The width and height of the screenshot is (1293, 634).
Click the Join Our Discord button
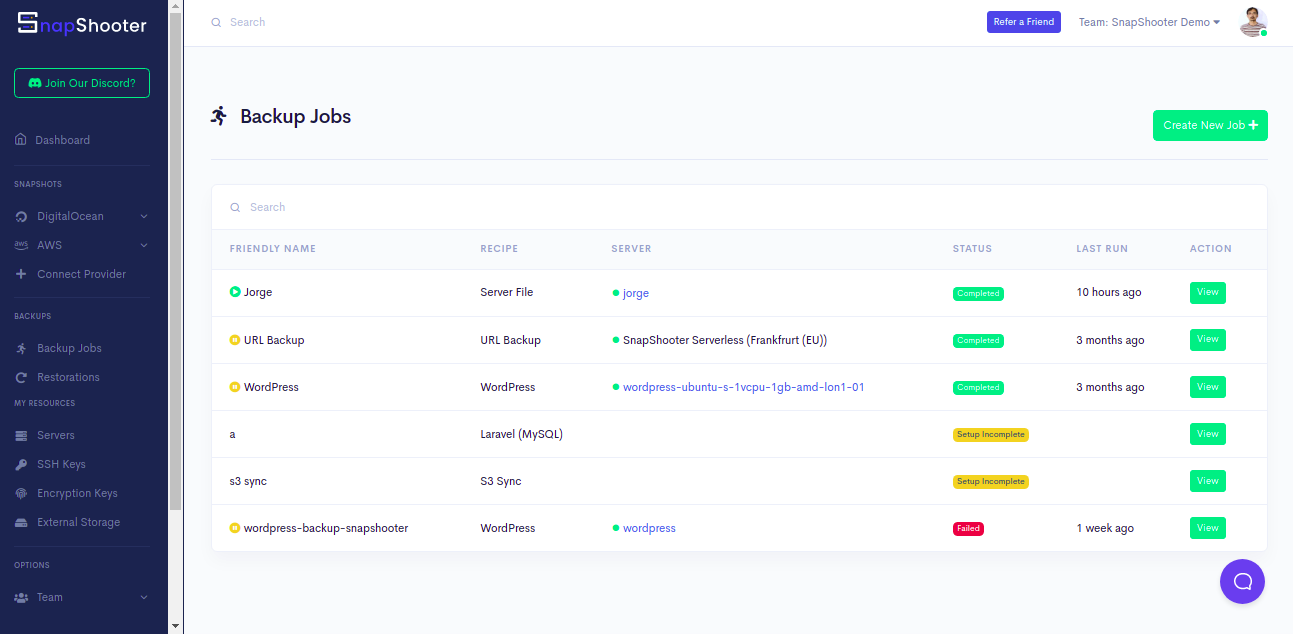click(82, 83)
